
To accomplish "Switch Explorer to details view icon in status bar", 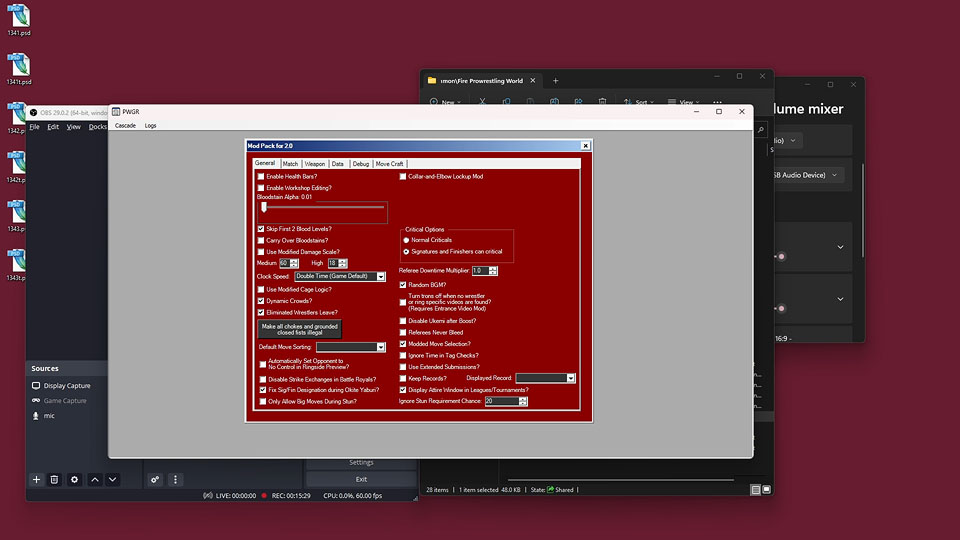I will (x=756, y=490).
